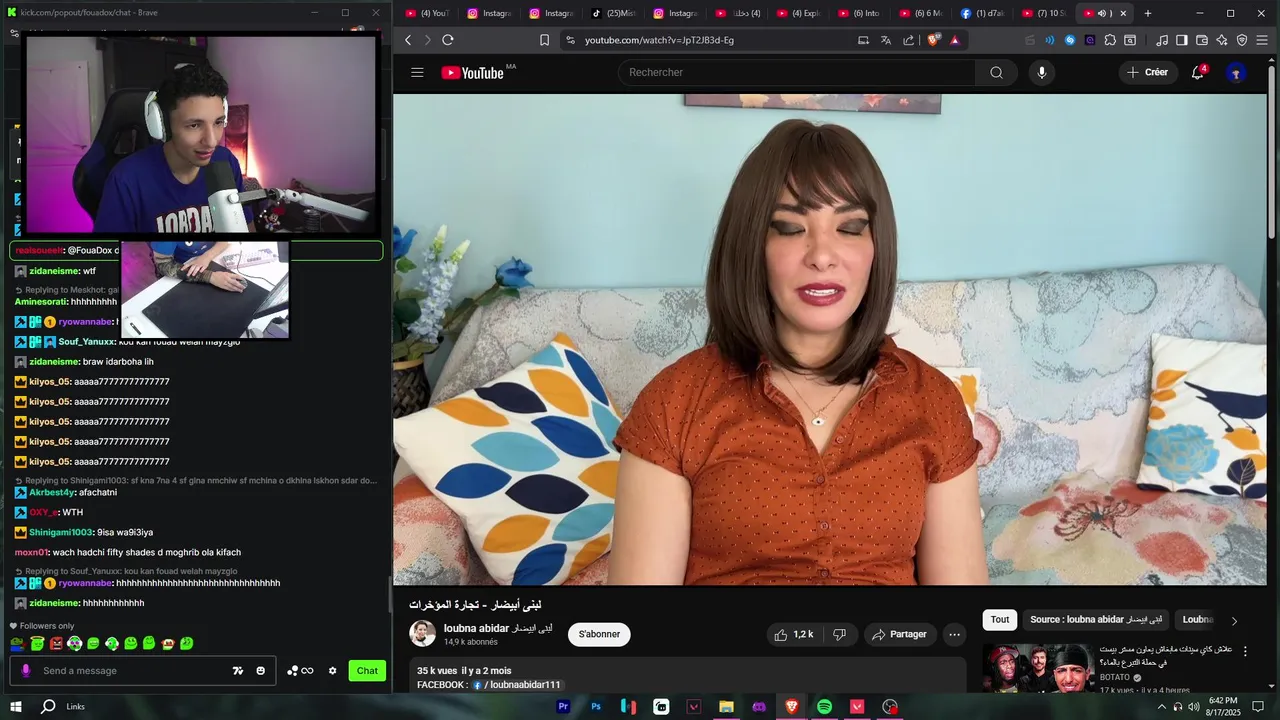This screenshot has width=1280, height=720.
Task: Focus the Rechercher search box
Action: [797, 72]
